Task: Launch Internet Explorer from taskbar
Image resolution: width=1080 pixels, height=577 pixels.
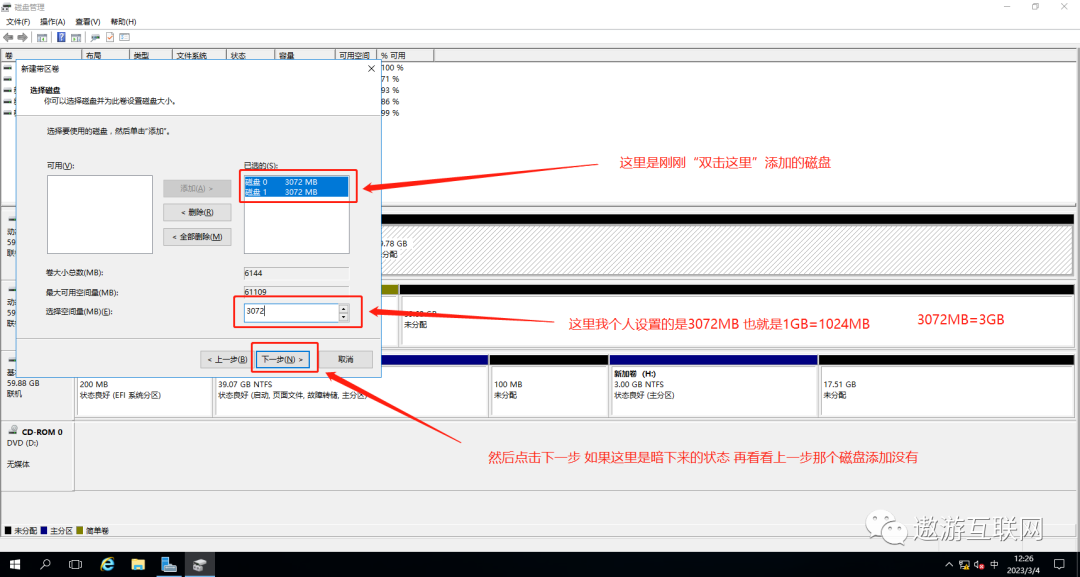Action: tap(107, 564)
